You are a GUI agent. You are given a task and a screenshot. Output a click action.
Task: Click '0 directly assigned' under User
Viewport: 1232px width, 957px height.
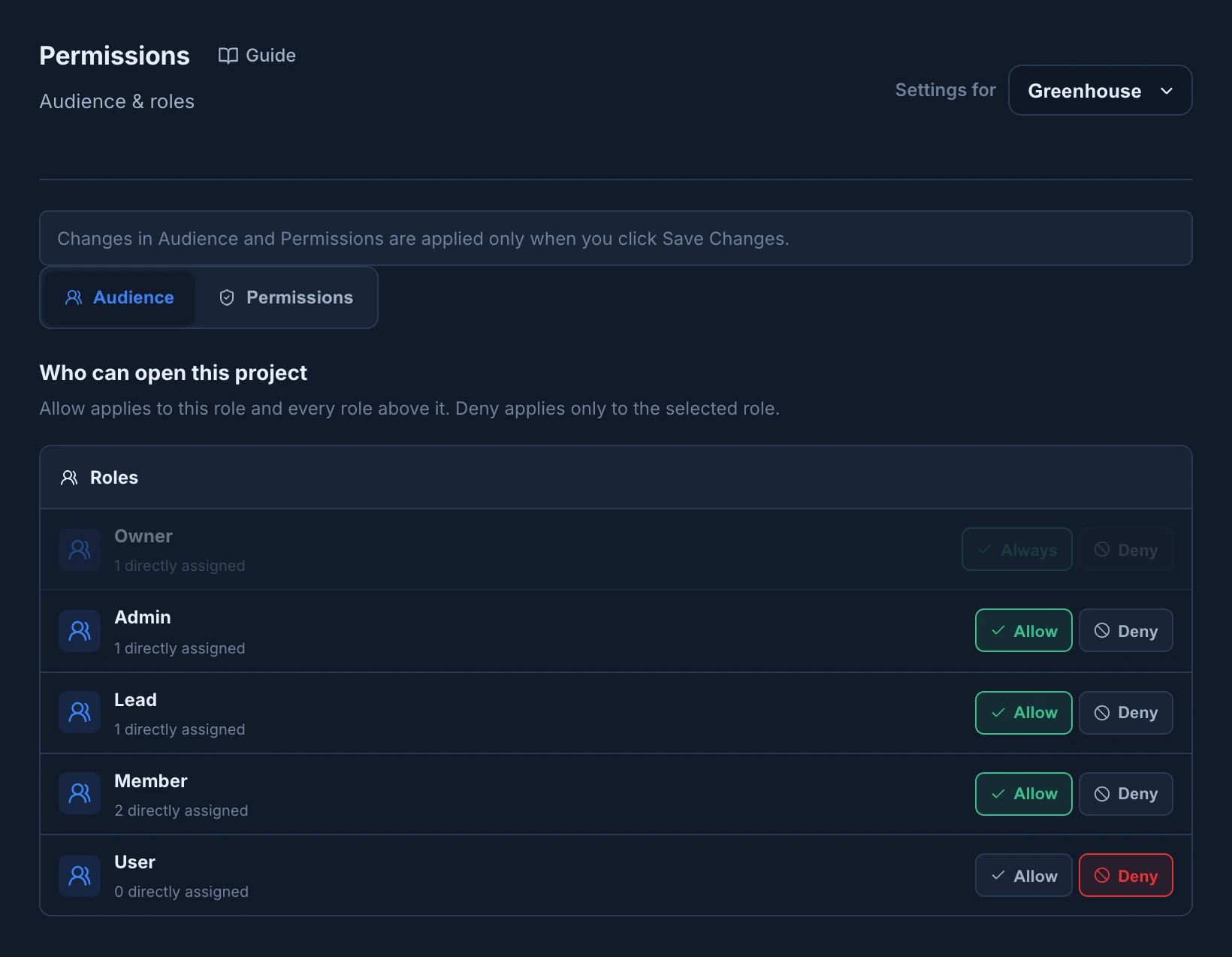181,892
